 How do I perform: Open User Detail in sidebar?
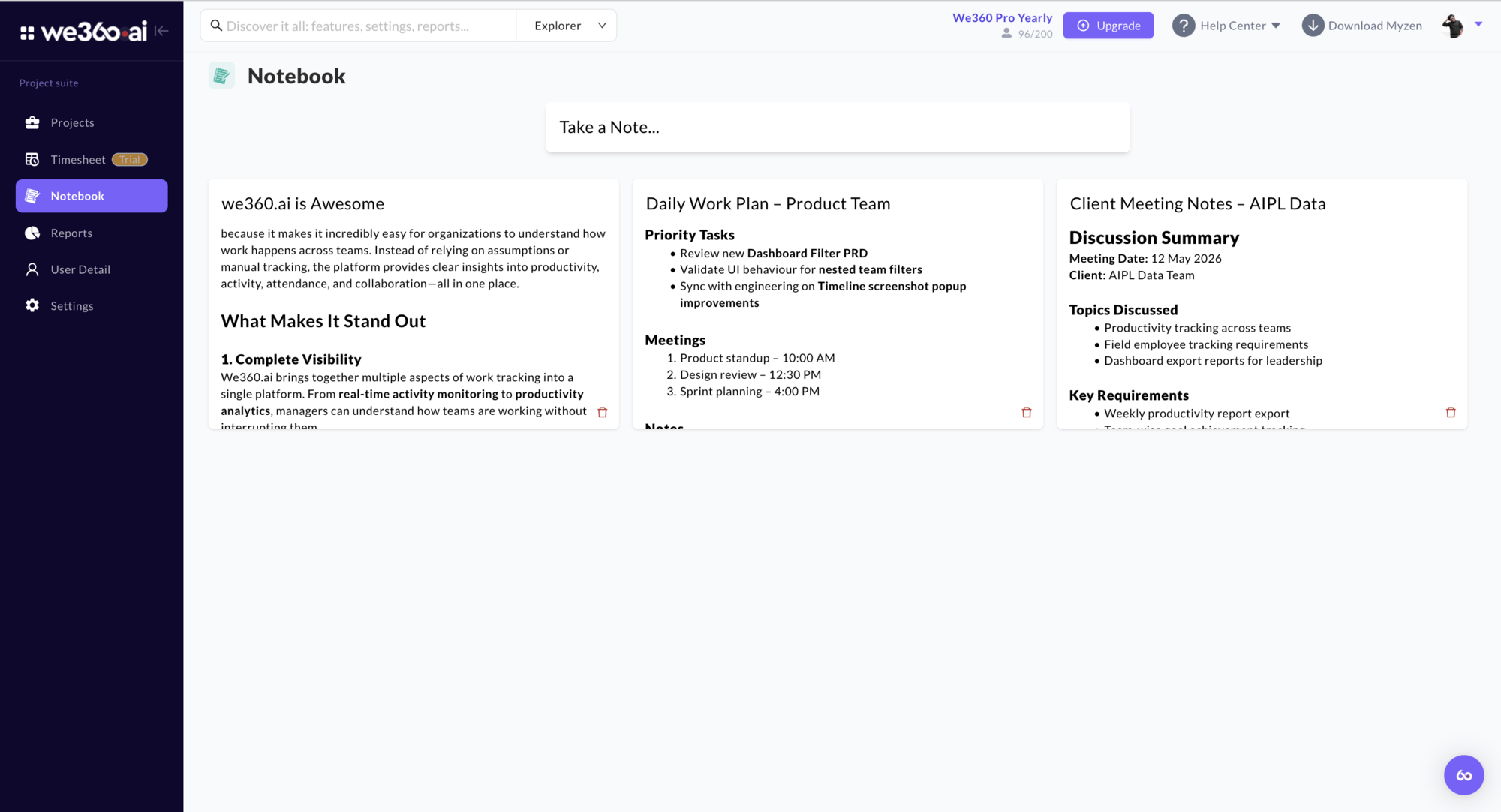[x=92, y=269]
